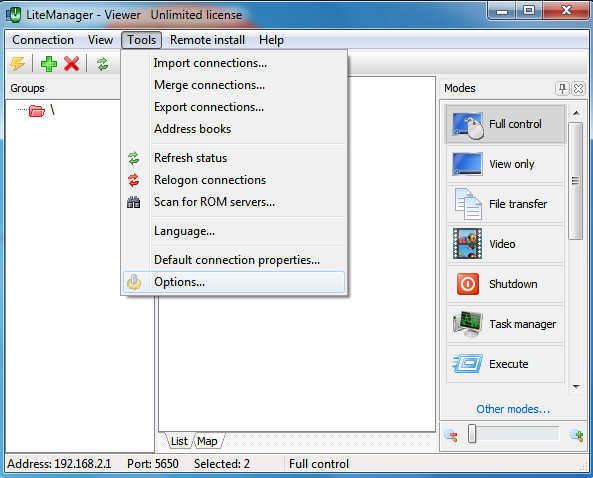Click the red X delete connection icon
This screenshot has width=593, height=478.
pos(71,64)
